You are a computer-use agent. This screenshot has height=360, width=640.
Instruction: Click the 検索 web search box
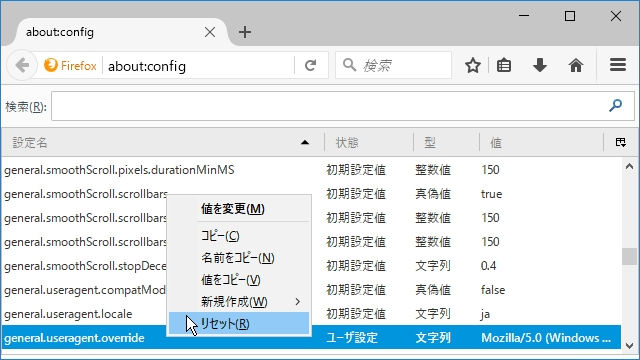click(x=394, y=65)
